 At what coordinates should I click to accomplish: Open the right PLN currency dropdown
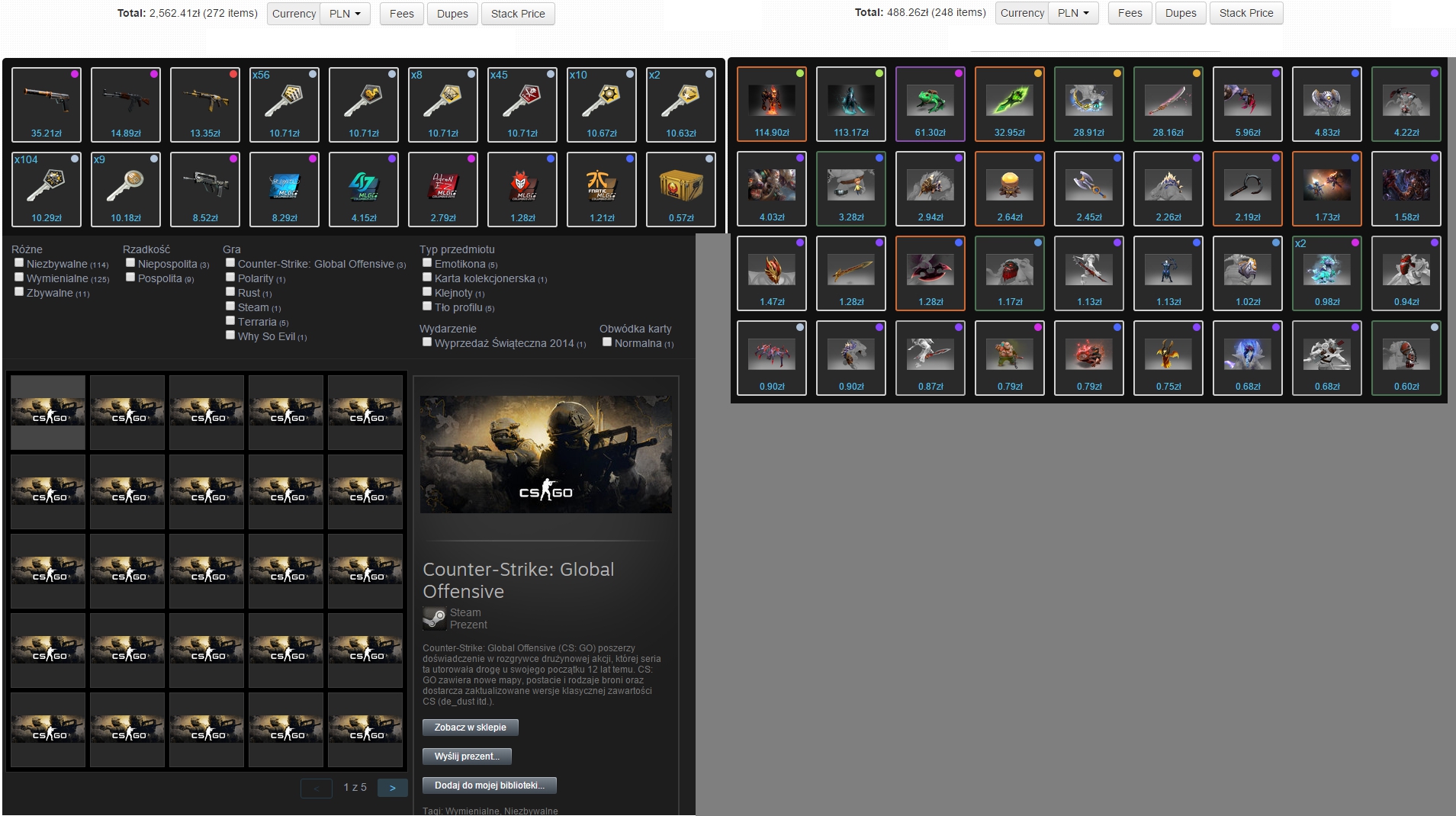click(1074, 13)
